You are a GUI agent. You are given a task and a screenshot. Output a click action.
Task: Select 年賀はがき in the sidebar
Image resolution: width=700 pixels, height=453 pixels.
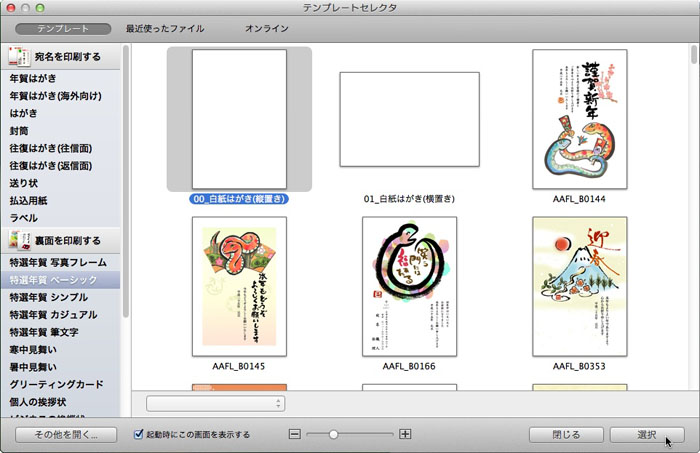click(x=35, y=78)
